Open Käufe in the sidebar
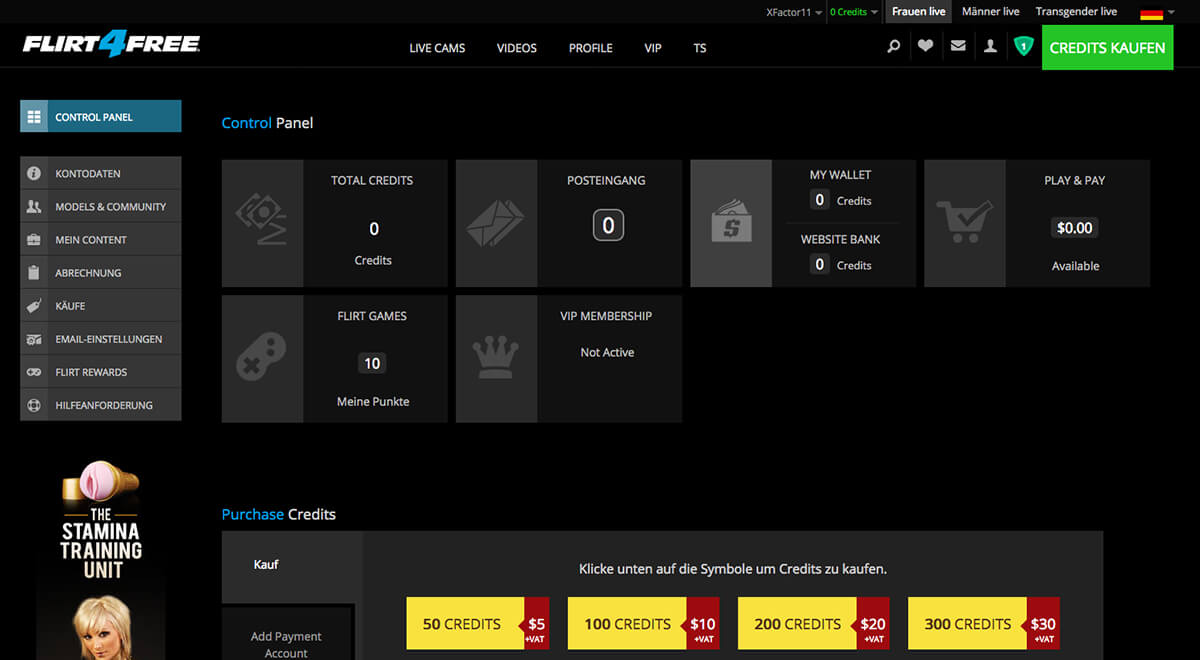The width and height of the screenshot is (1200, 660). (101, 306)
